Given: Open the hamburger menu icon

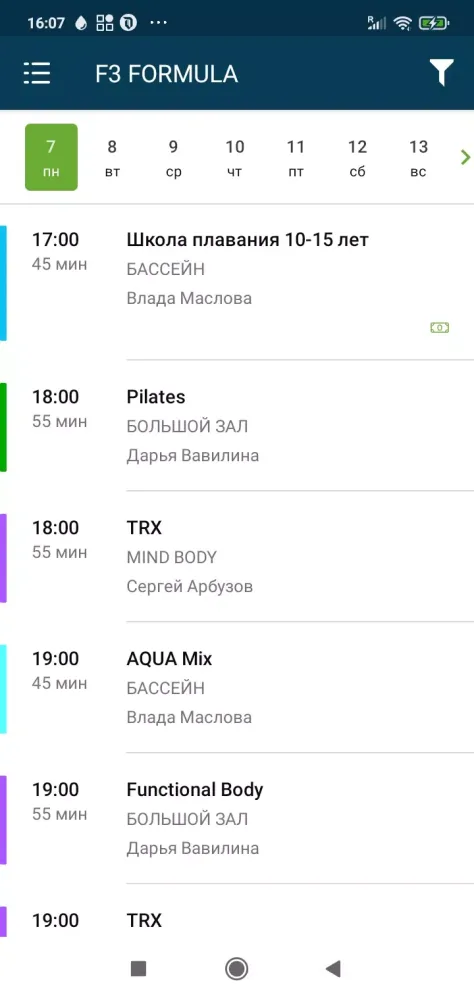Looking at the screenshot, I should pos(37,74).
